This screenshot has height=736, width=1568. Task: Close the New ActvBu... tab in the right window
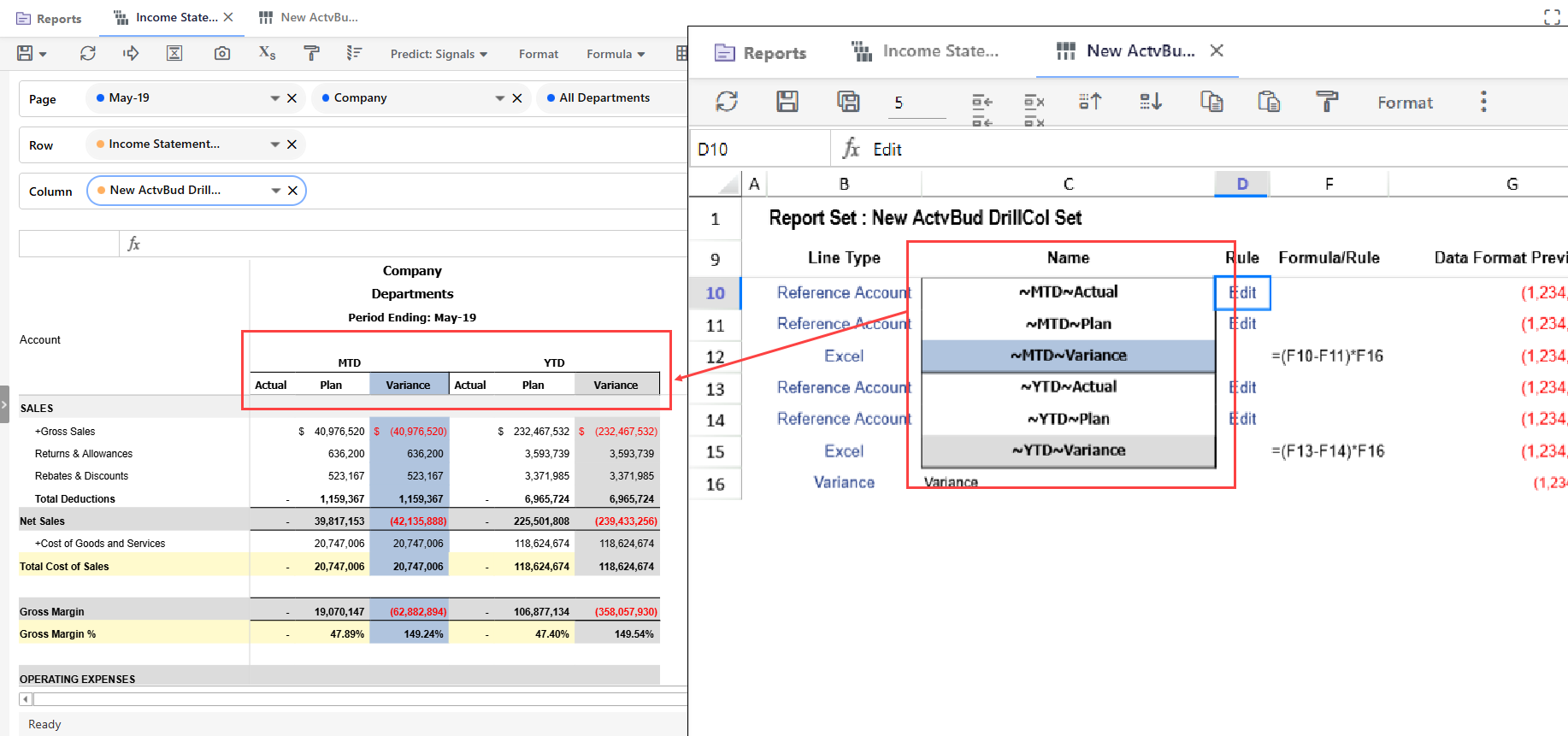pos(1217,50)
